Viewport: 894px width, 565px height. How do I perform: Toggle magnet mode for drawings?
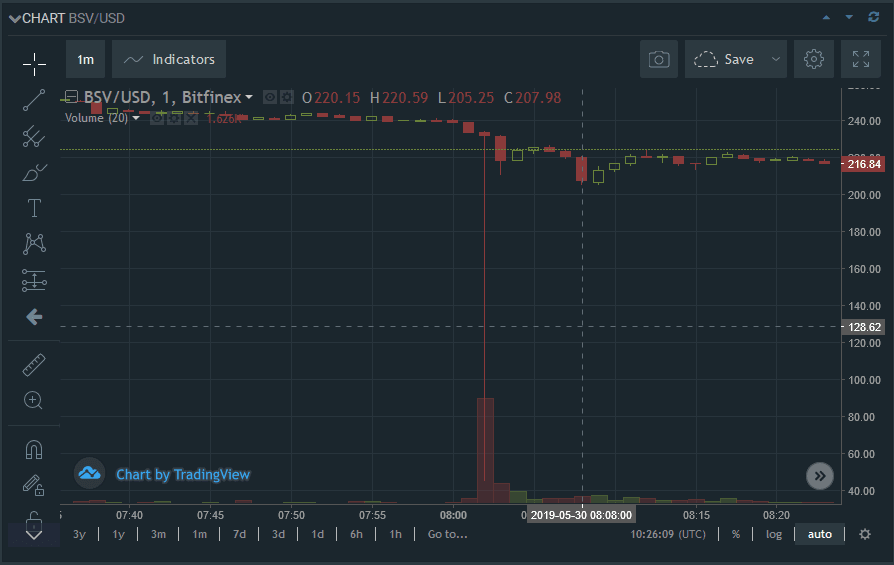(34, 450)
